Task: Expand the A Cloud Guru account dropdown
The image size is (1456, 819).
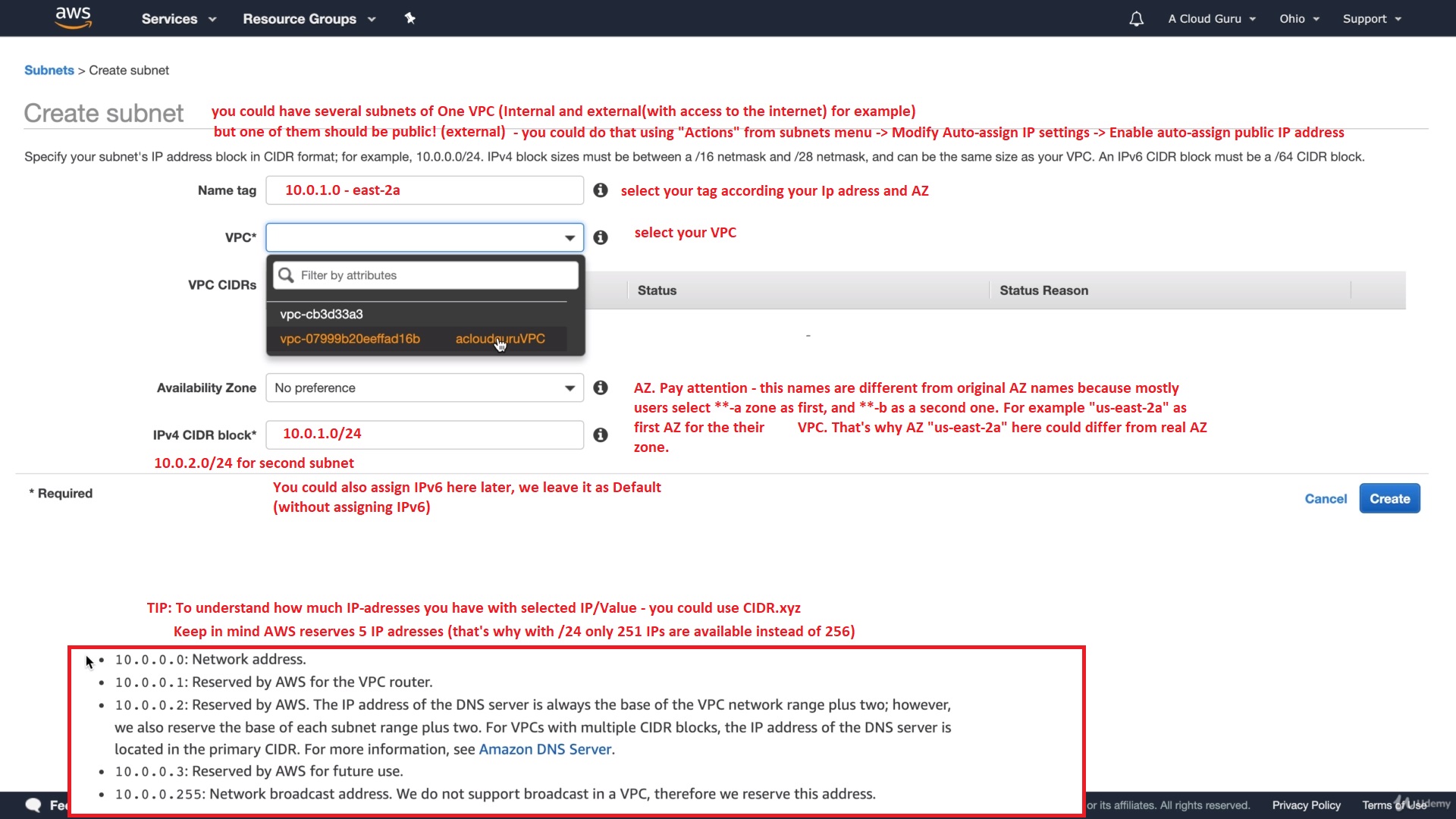Action: pyautogui.click(x=1211, y=19)
